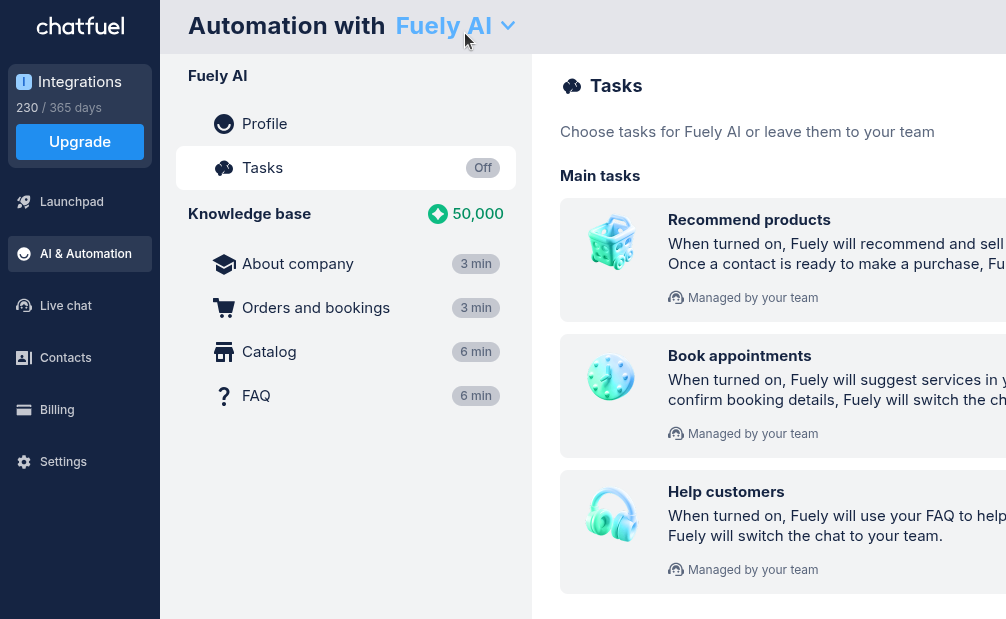Open the Fuely AI dropdown chevron
Viewport: 1006px width, 619px height.
pos(508,26)
